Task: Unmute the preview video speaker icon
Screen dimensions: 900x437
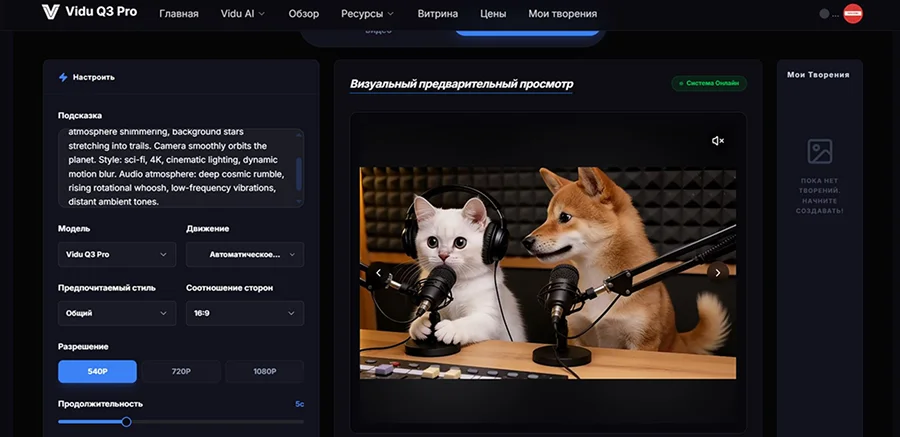Action: coord(717,141)
